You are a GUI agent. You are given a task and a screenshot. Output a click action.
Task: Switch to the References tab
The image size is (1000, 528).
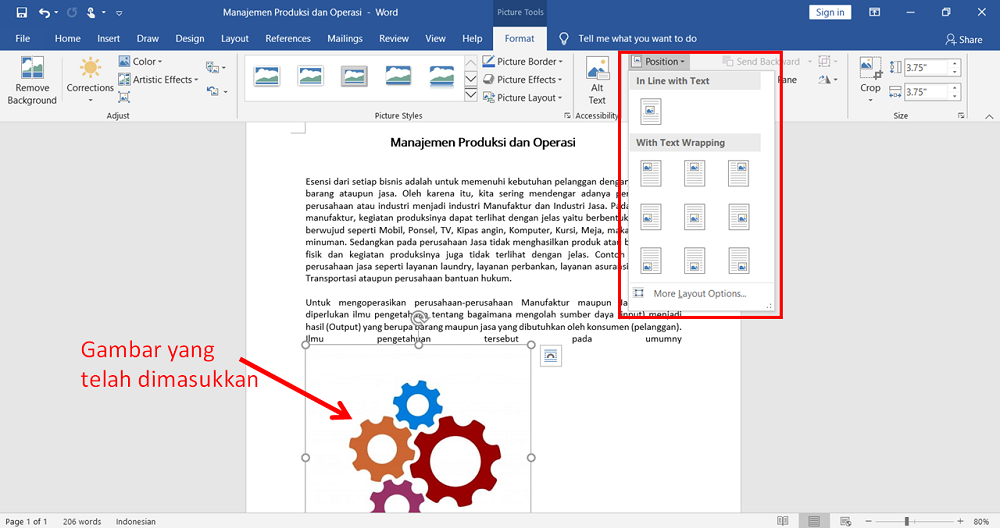[x=288, y=38]
